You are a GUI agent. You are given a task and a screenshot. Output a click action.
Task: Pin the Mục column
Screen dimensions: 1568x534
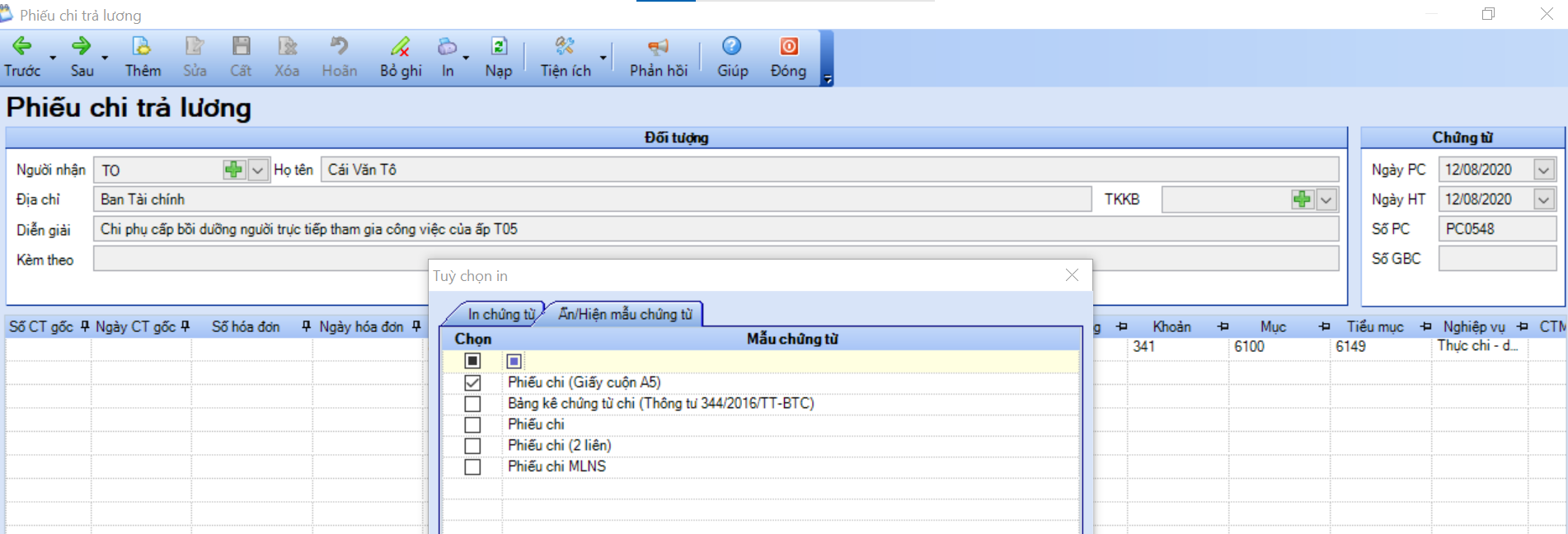pos(1324,327)
